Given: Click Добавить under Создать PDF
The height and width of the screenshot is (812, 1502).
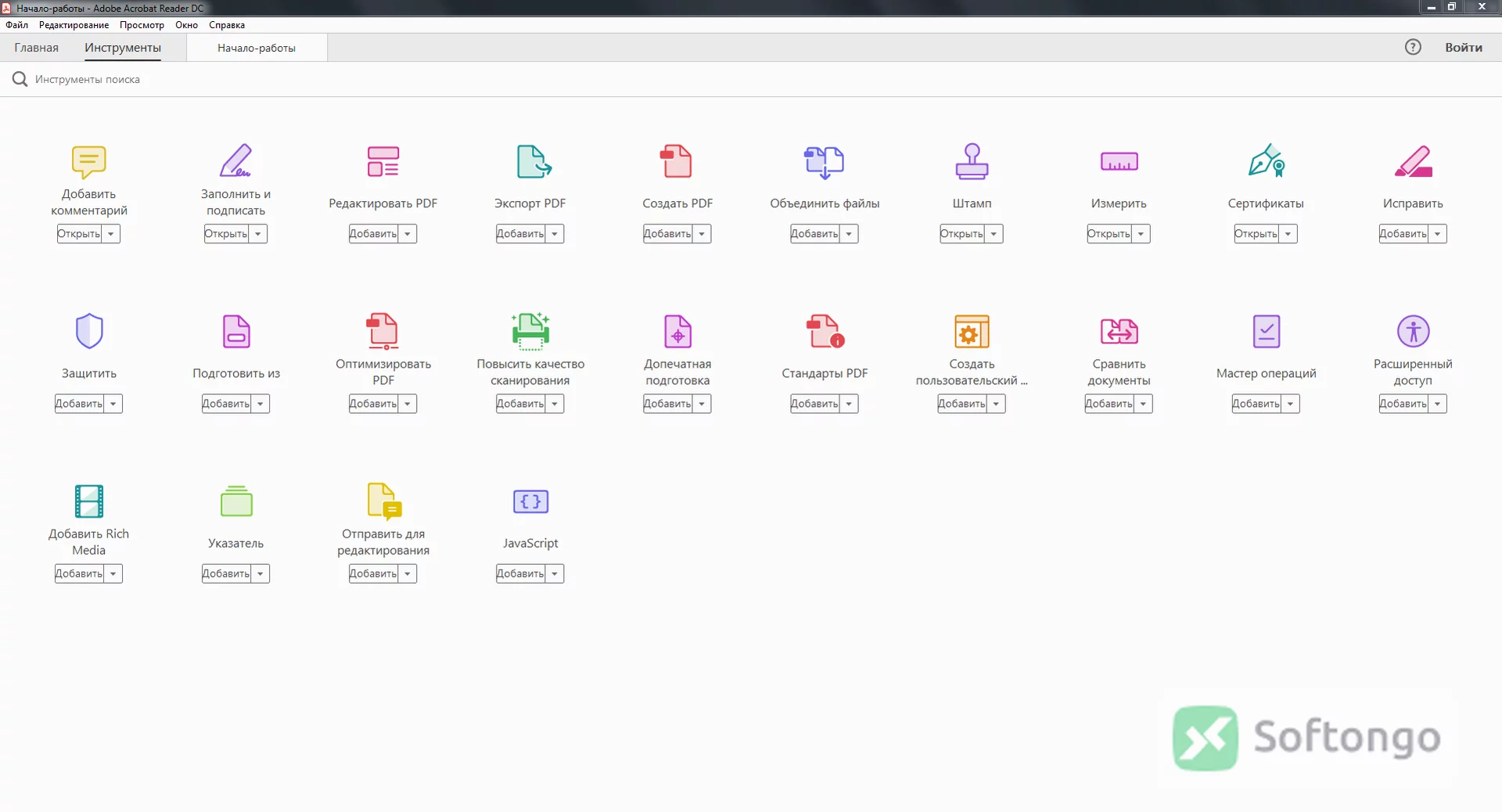Looking at the screenshot, I should (x=667, y=234).
